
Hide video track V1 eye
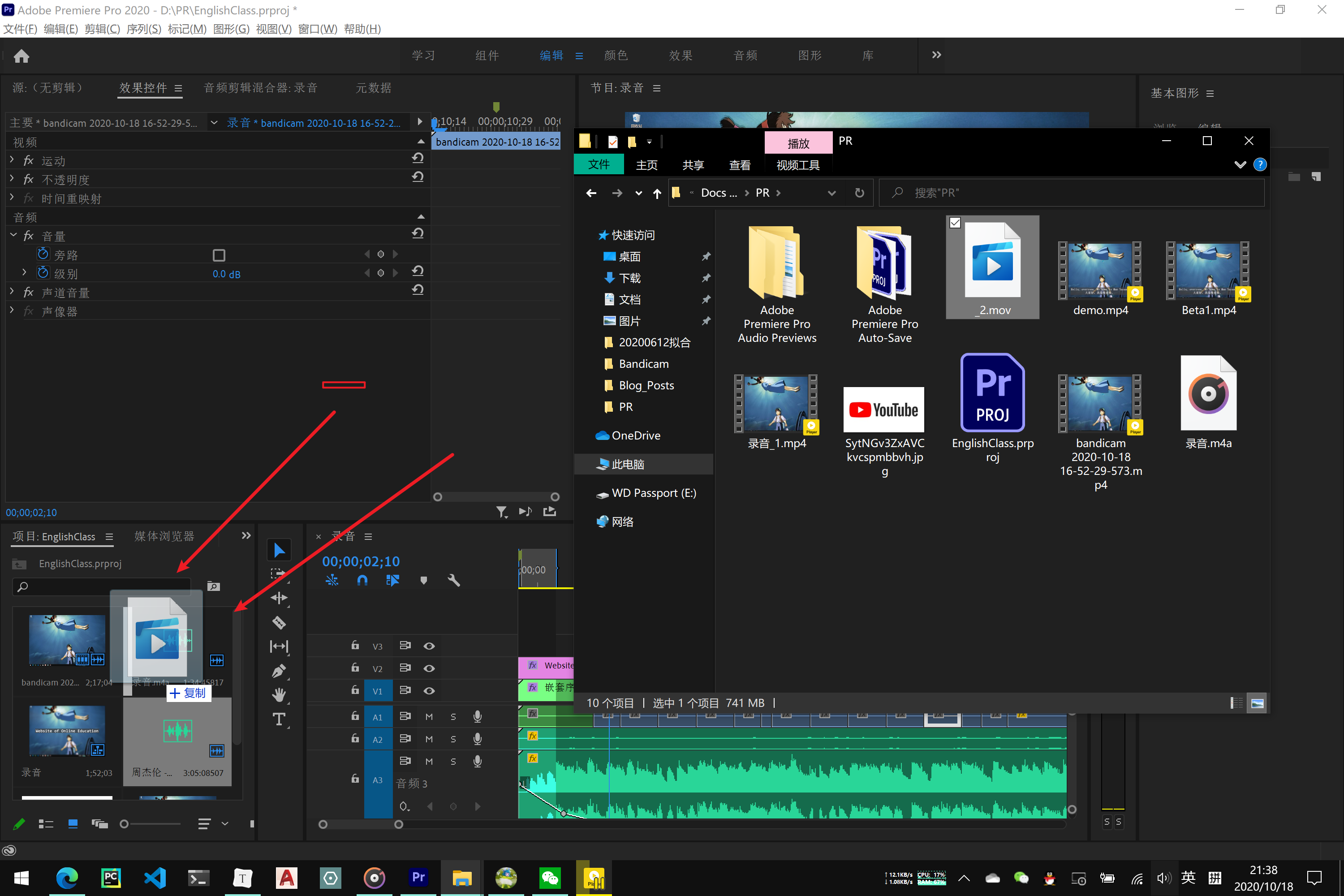coord(429,691)
